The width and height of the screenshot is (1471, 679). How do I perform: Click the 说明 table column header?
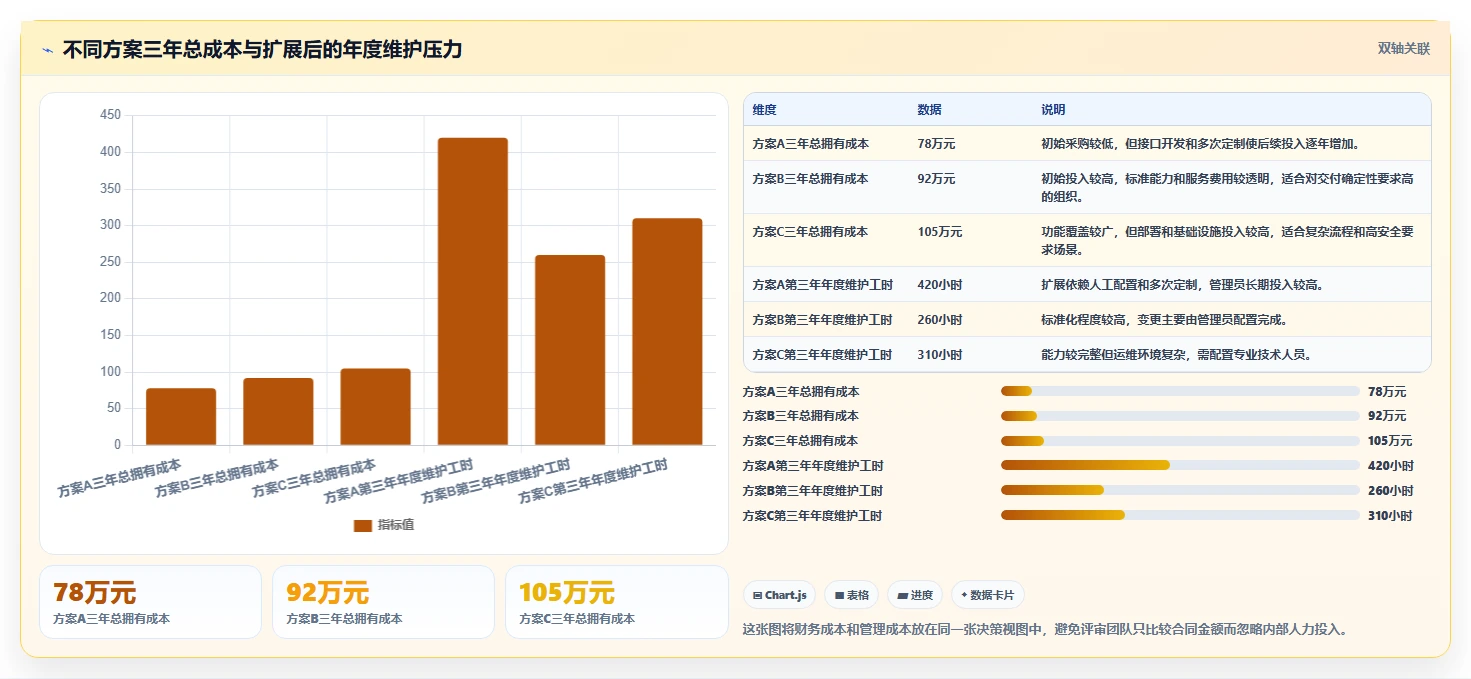[1053, 109]
